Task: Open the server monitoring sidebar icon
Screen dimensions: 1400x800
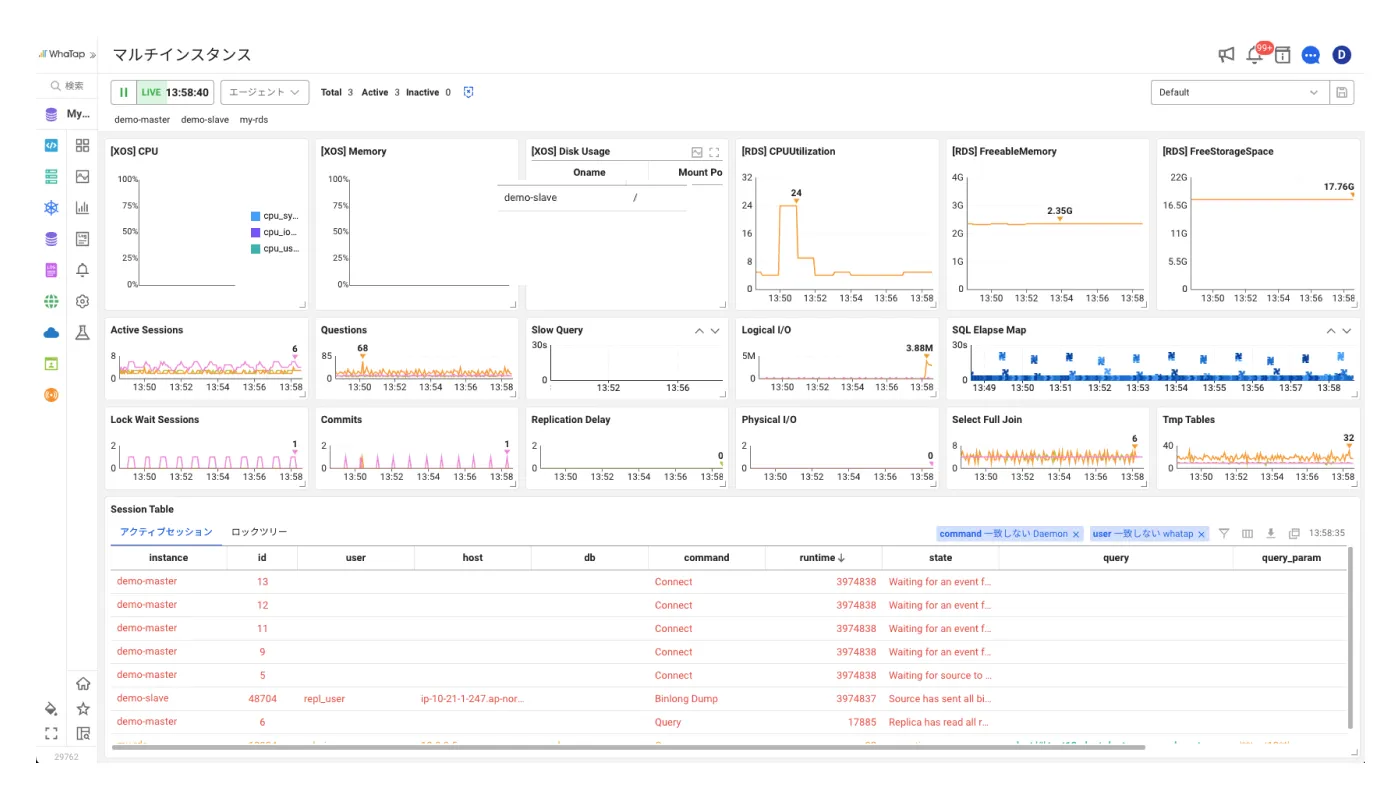Action: pos(51,177)
